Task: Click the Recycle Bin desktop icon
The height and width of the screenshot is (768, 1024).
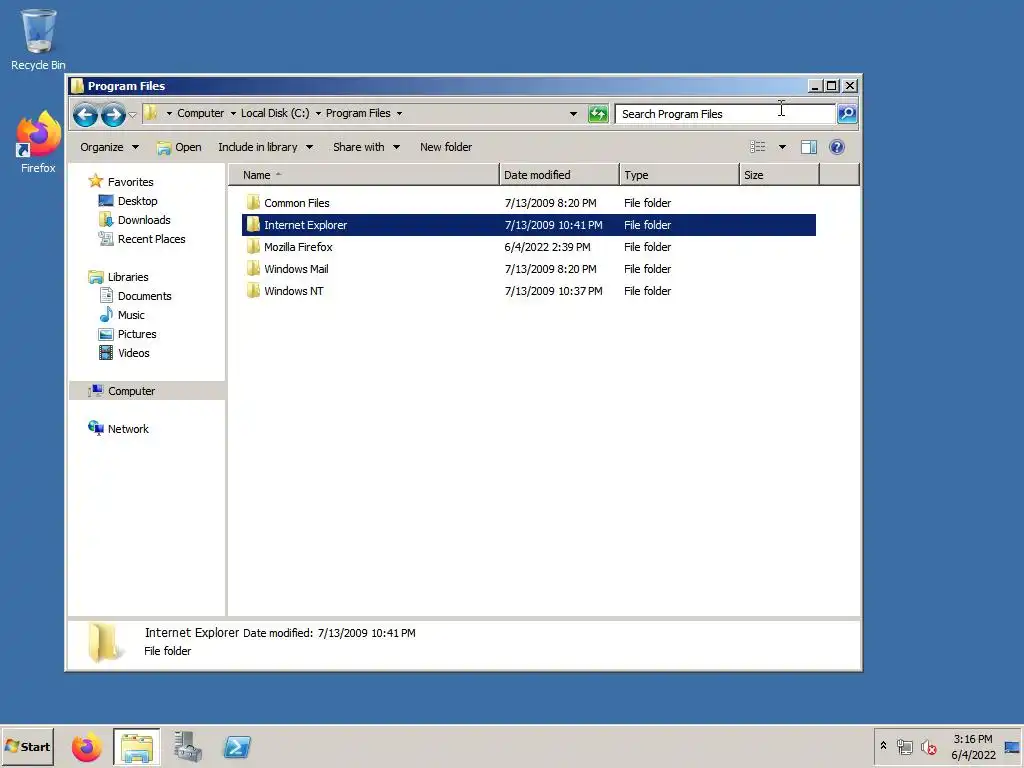Action: tap(38, 39)
